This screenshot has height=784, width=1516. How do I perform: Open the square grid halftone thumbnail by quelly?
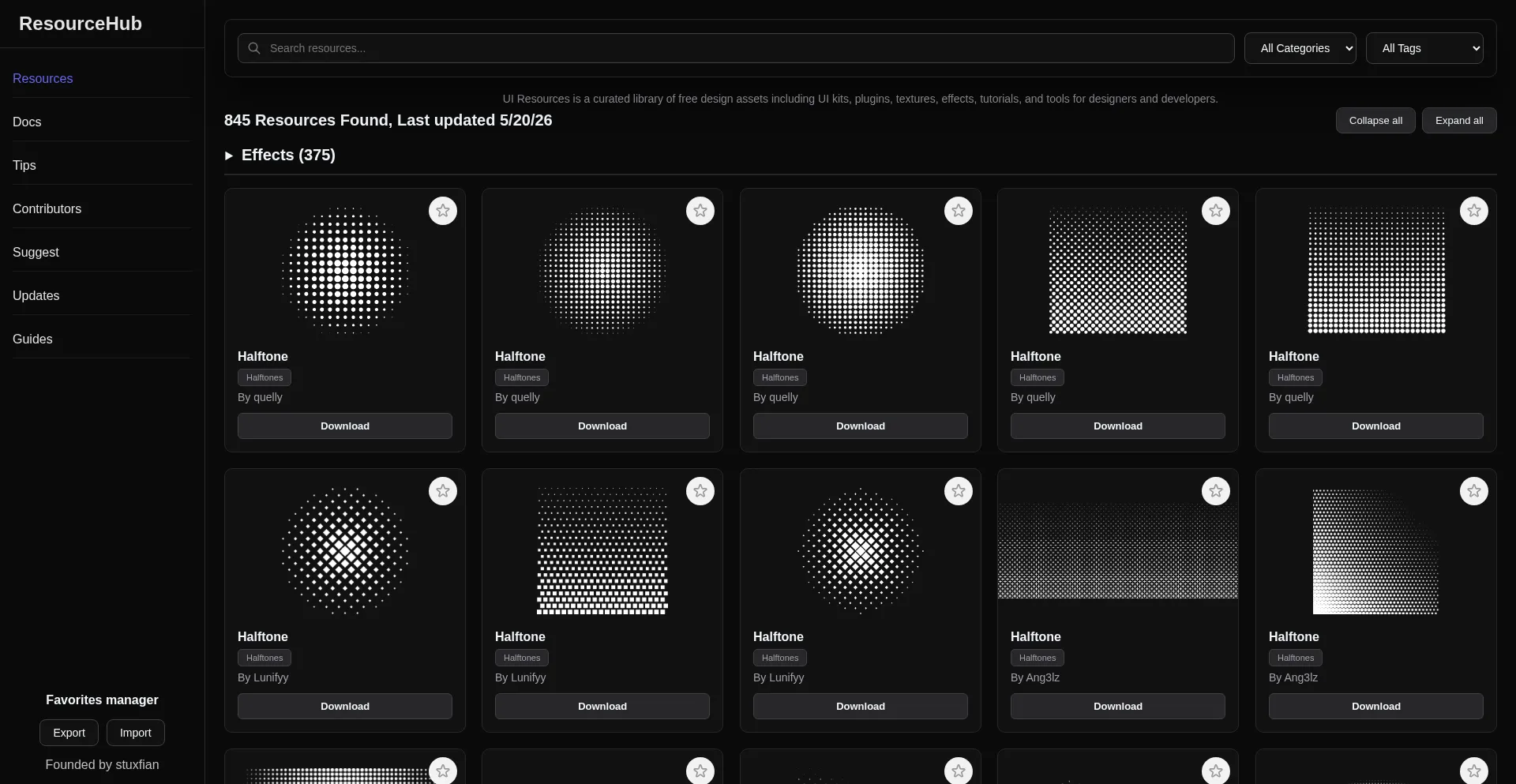1376,271
